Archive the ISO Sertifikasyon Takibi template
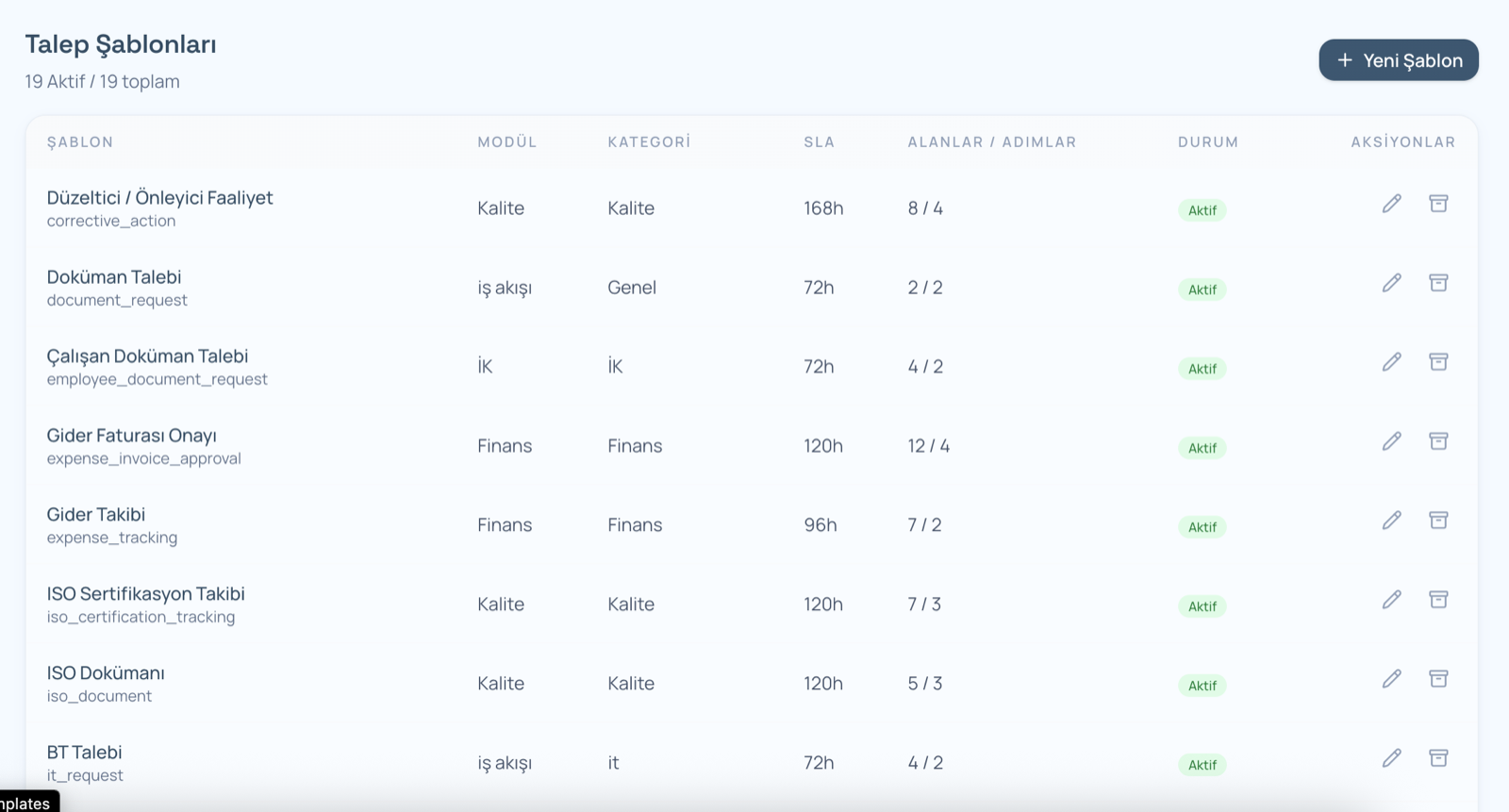The image size is (1509, 812). pos(1439,599)
